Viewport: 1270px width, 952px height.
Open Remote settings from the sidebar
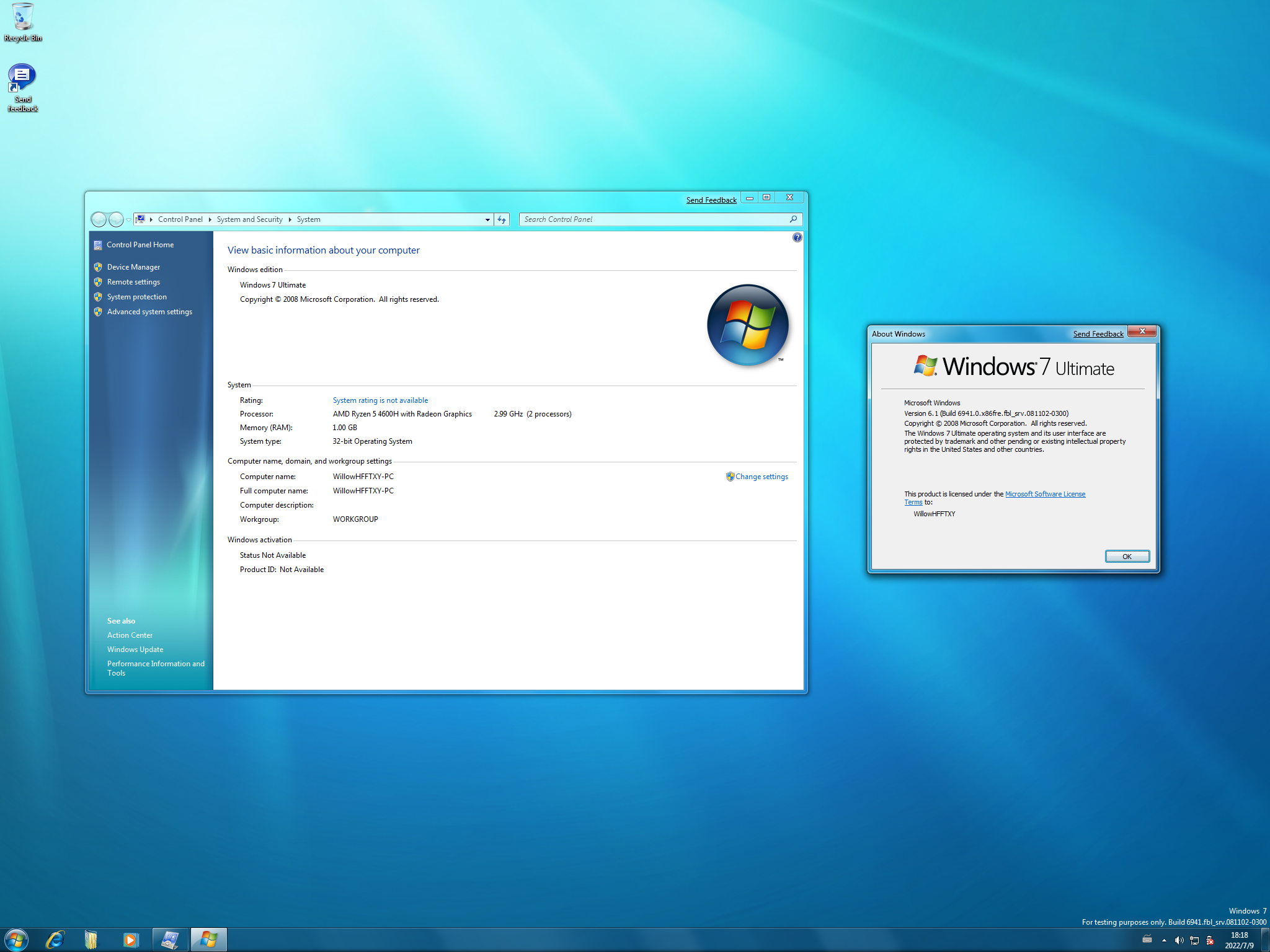pyautogui.click(x=133, y=282)
